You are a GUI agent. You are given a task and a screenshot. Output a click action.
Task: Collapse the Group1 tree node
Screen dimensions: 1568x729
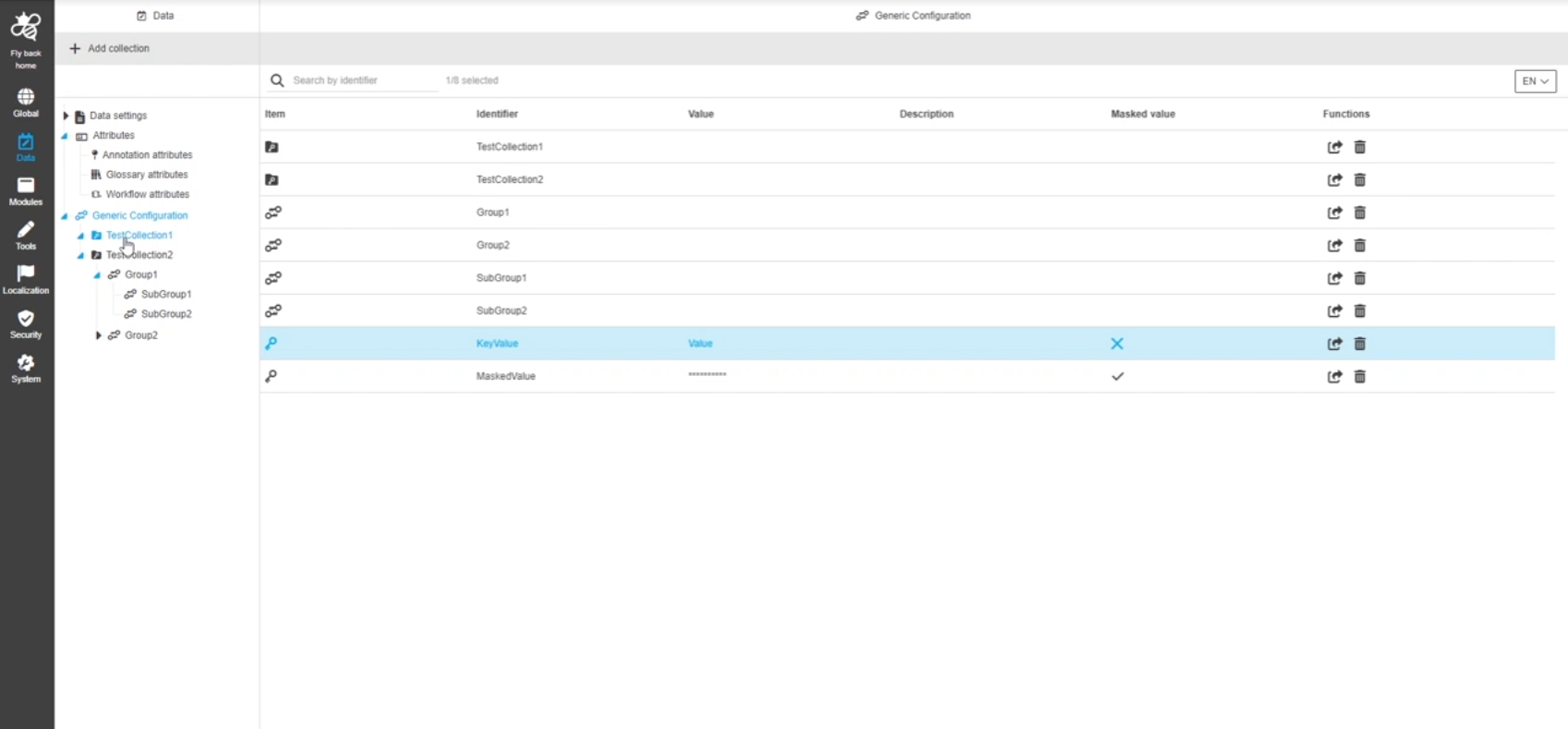[x=97, y=275]
